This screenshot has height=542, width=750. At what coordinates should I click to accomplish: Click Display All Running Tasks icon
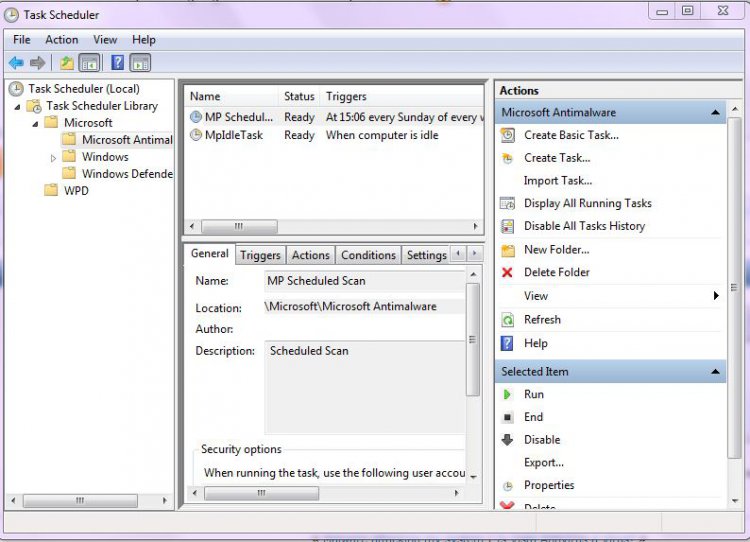click(507, 203)
